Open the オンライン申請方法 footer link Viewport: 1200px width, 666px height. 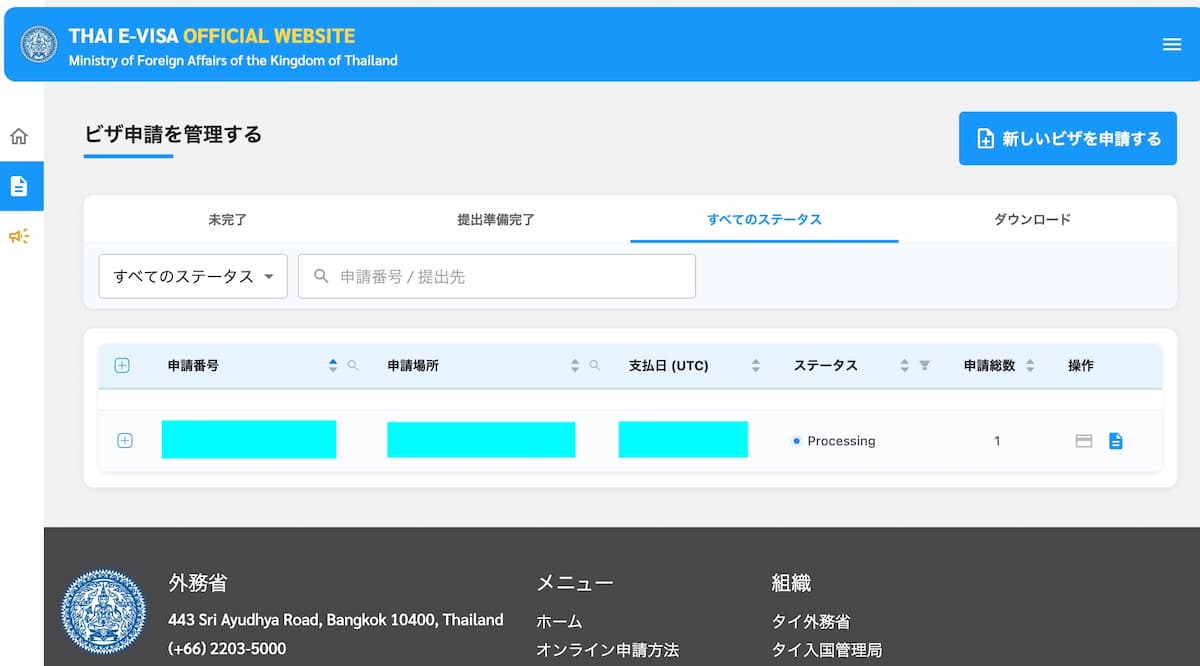point(608,650)
